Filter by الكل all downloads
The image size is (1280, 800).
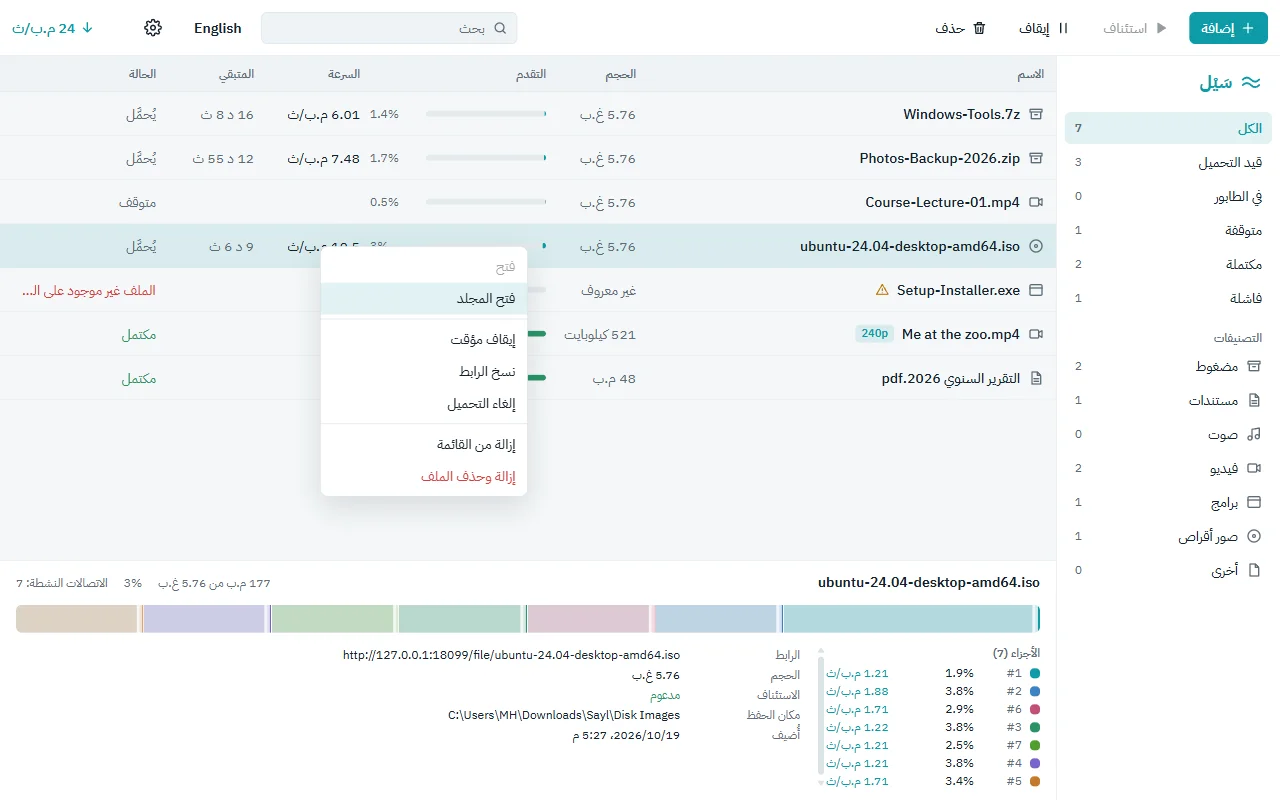[x=1168, y=128]
